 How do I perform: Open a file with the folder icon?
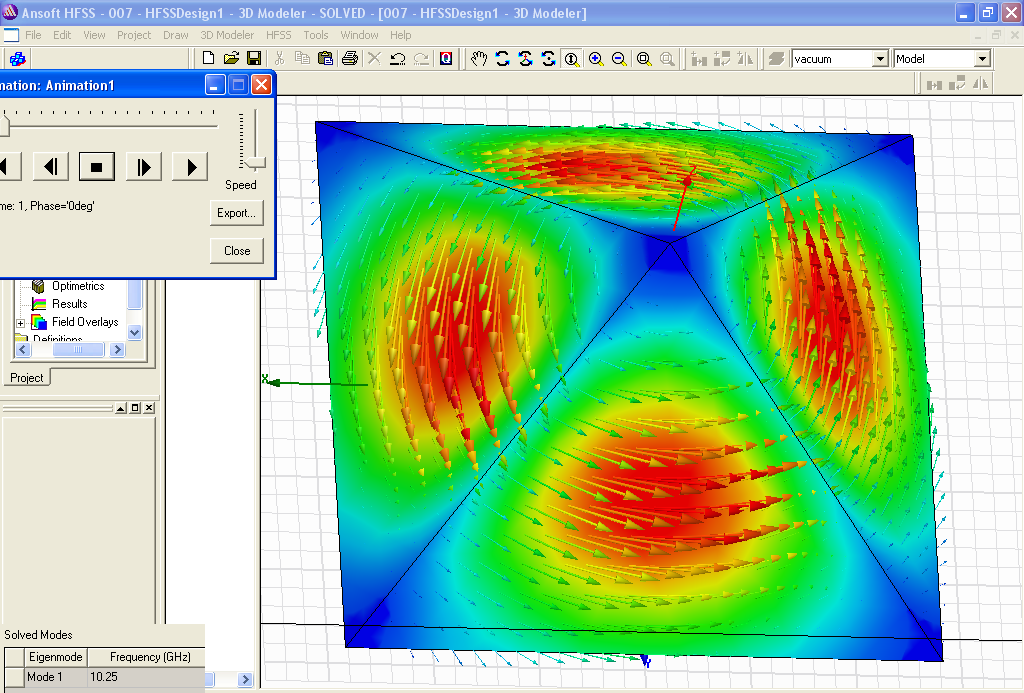tap(231, 59)
